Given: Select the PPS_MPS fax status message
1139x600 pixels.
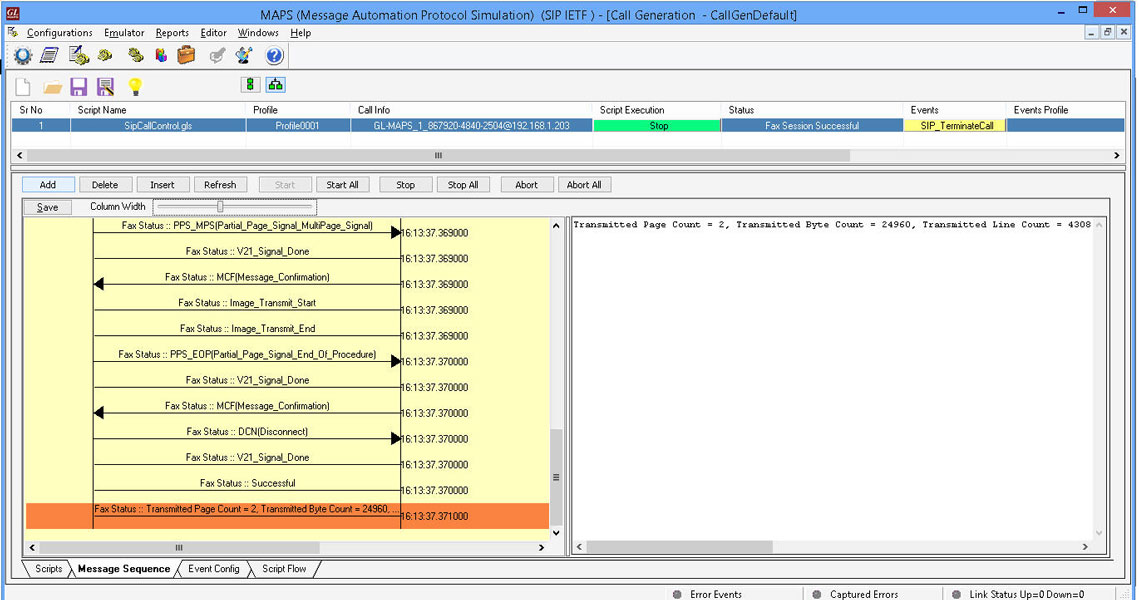Looking at the screenshot, I should (x=247, y=226).
